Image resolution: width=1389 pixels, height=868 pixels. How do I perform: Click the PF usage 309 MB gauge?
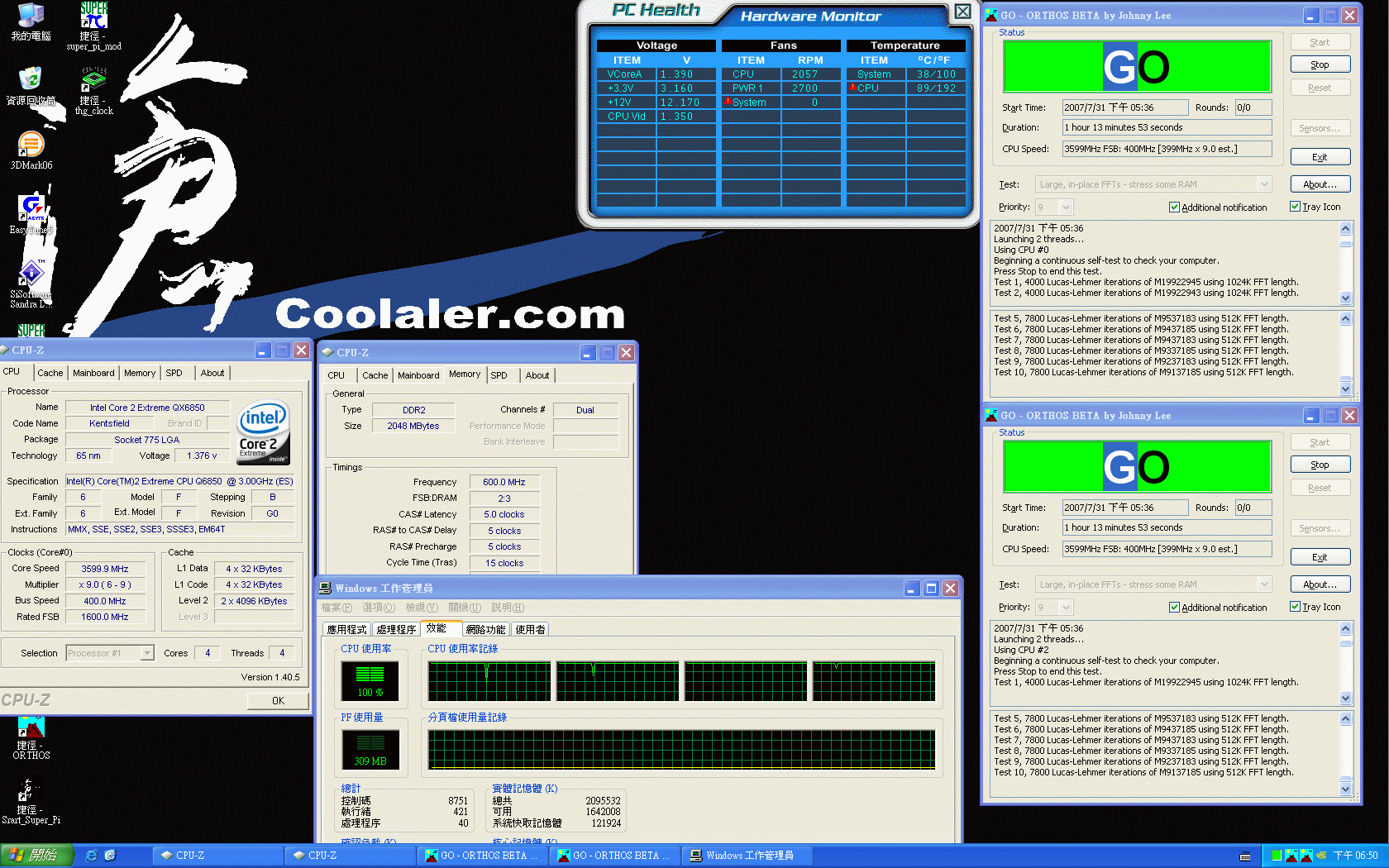370,750
